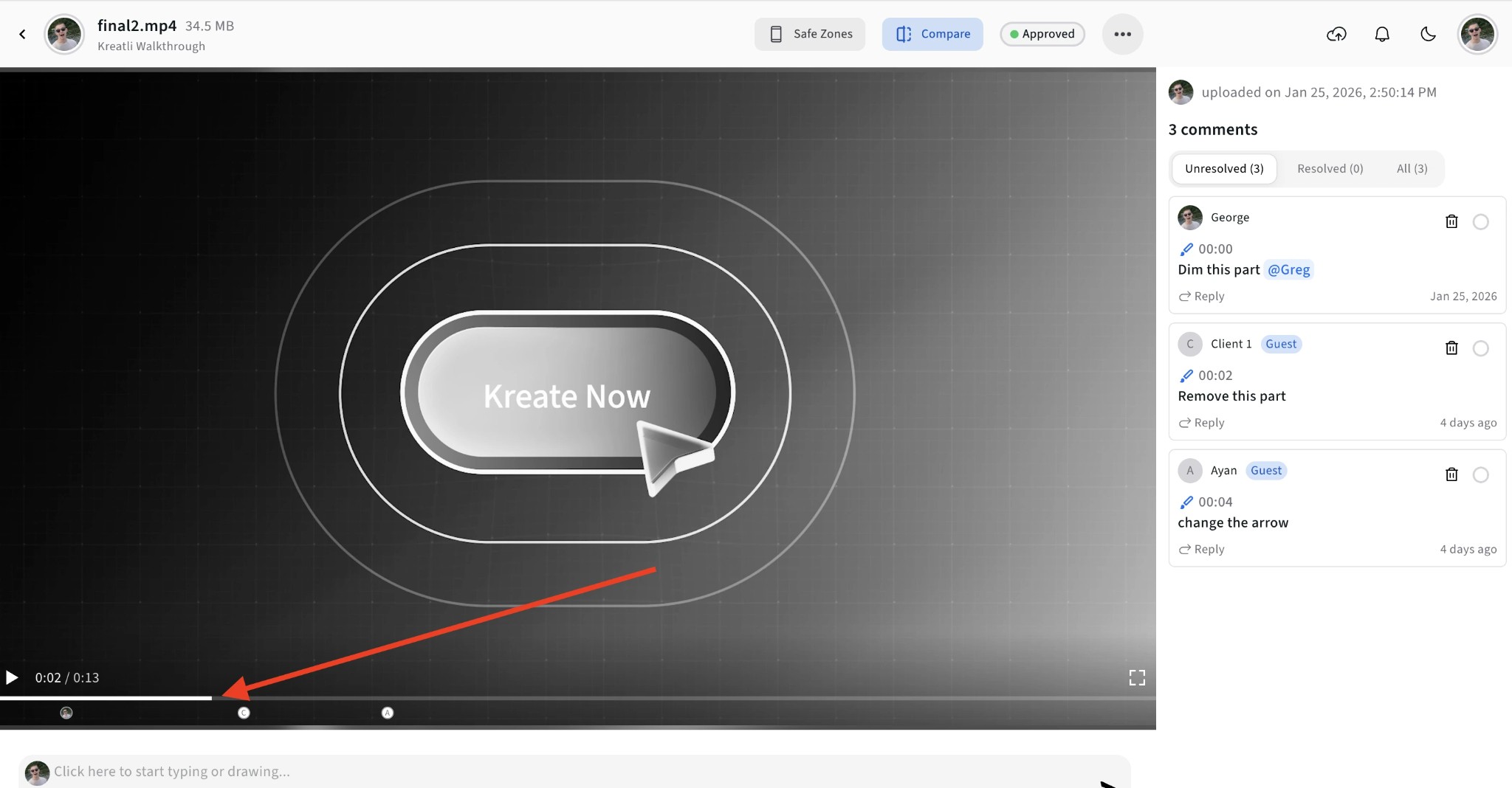
Task: Switch to the Resolved comments tab
Action: (x=1329, y=168)
